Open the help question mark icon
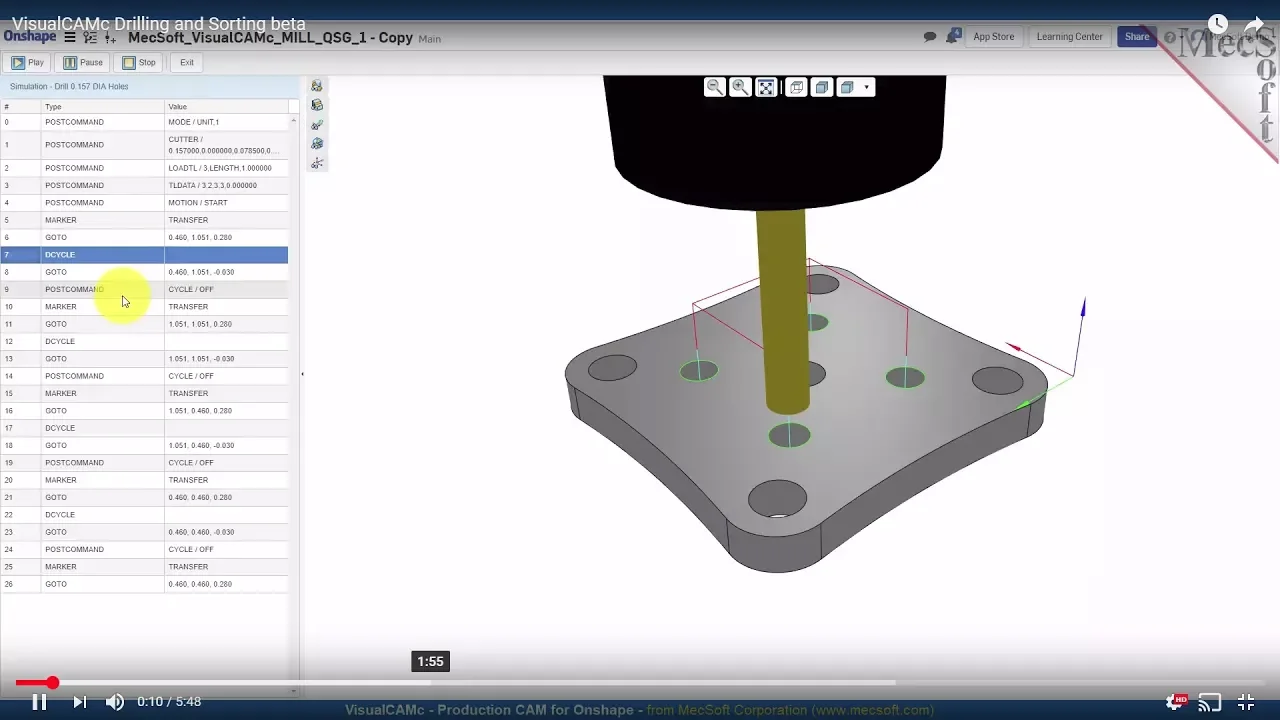Screen dimensions: 1280x720 tap(1169, 38)
